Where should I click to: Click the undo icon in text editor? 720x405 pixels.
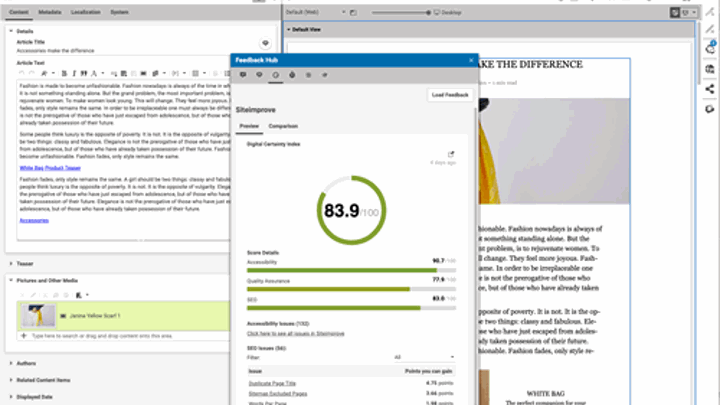coord(22,73)
